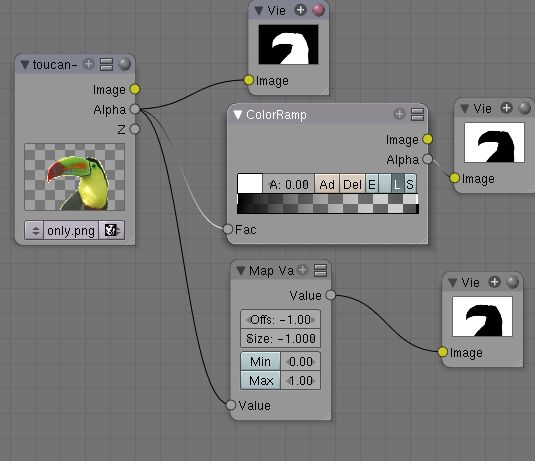Screen dimensions: 535x461
Task: Click the plus icon on Map Value header
Action: pyautogui.click(x=302, y=270)
